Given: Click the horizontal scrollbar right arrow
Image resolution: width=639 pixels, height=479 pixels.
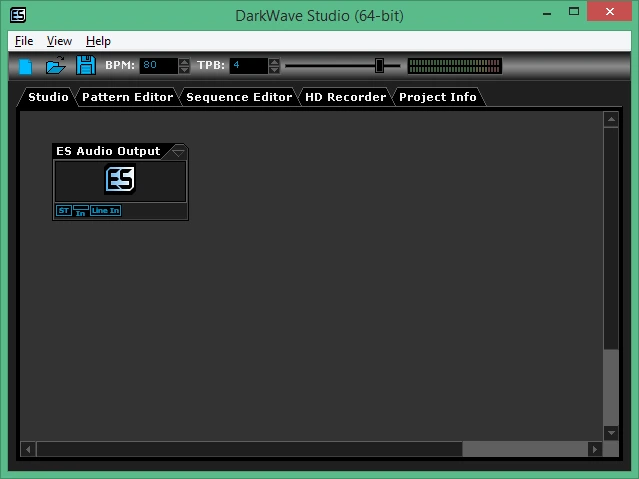Looking at the screenshot, I should coord(595,449).
